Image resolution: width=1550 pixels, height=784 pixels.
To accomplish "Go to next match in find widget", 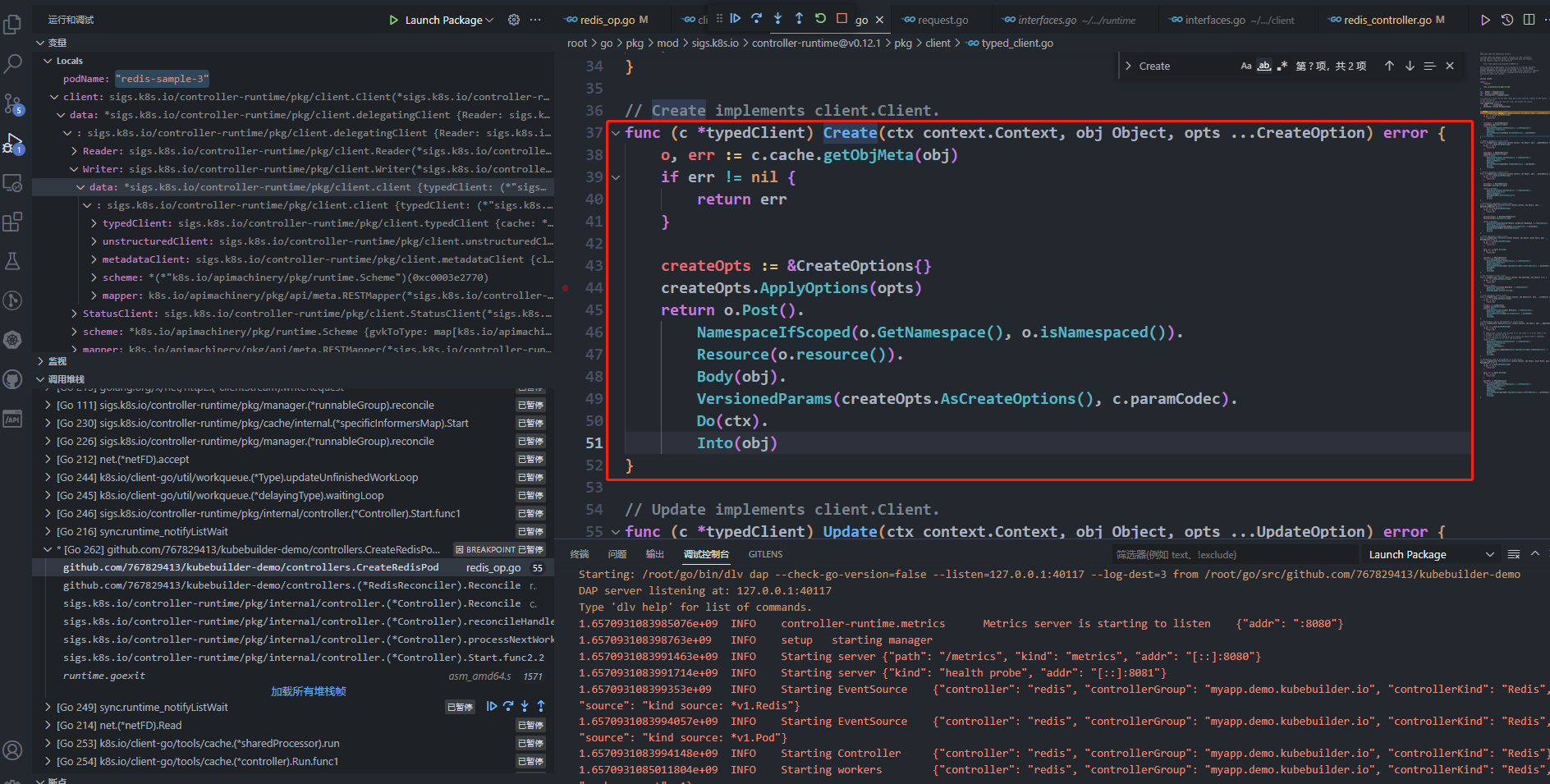I will coord(1410,66).
